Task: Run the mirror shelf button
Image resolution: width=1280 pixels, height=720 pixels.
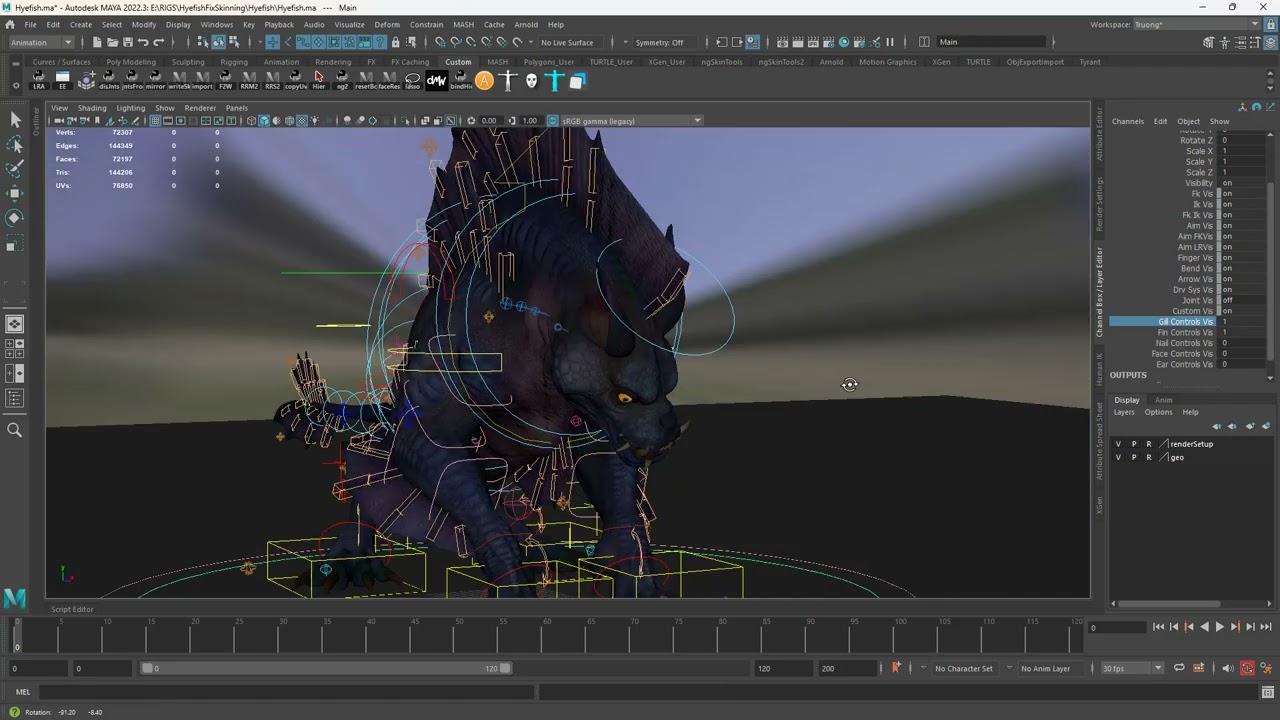Action: pos(155,80)
